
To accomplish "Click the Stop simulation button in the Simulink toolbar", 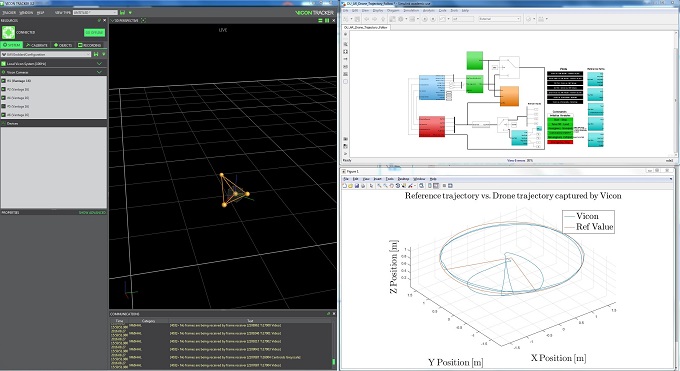I will (x=433, y=19).
